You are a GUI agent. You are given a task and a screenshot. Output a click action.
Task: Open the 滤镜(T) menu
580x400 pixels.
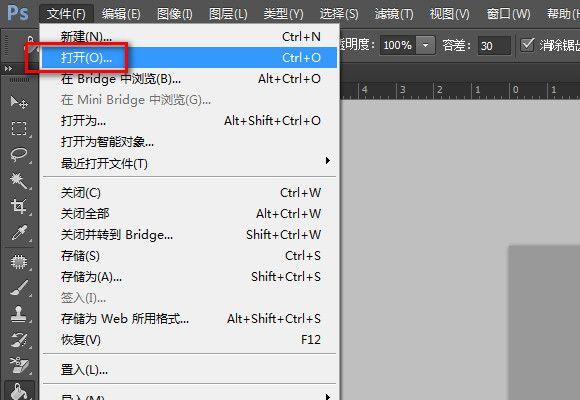click(394, 14)
